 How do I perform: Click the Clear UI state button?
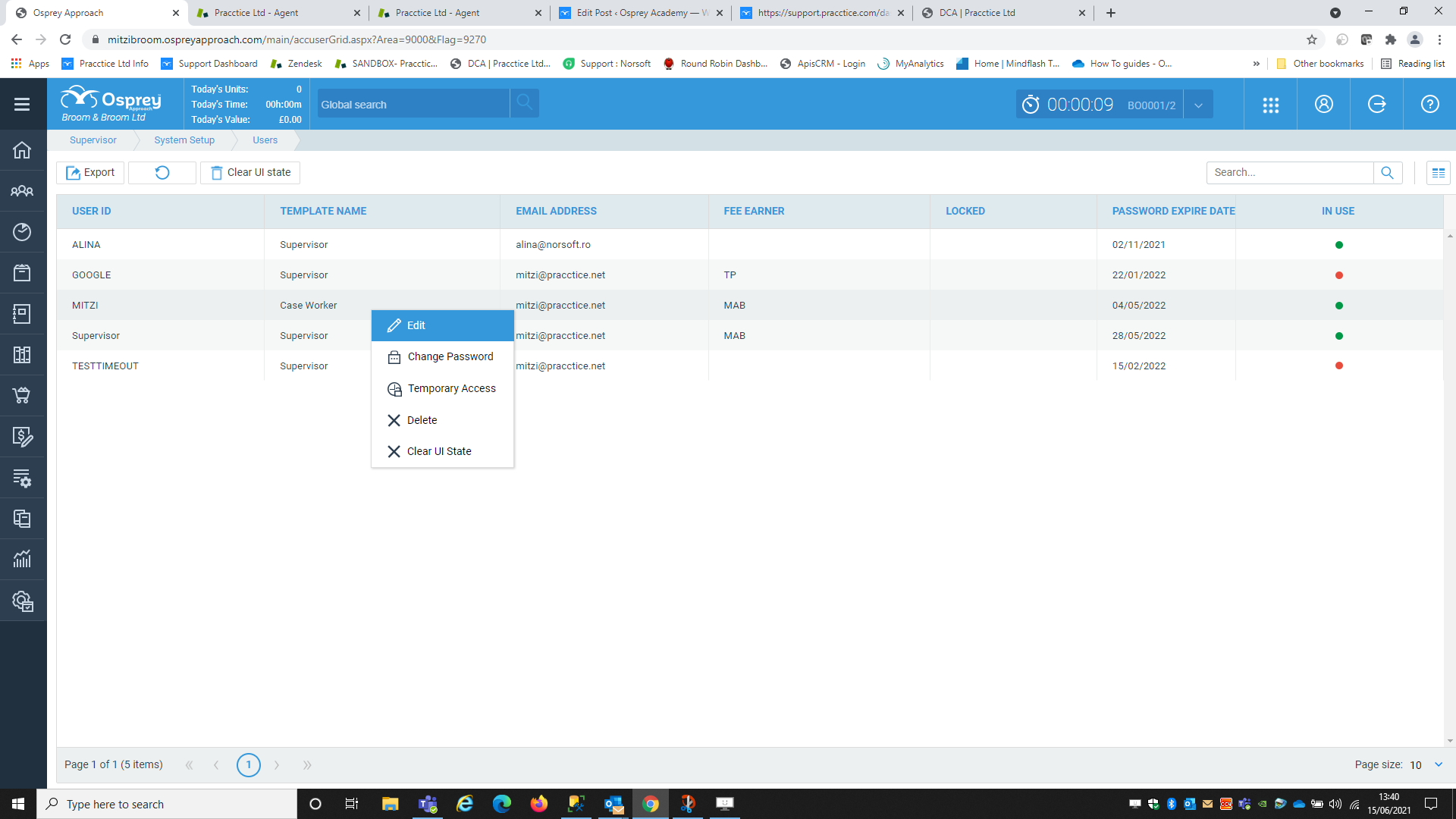tap(250, 172)
